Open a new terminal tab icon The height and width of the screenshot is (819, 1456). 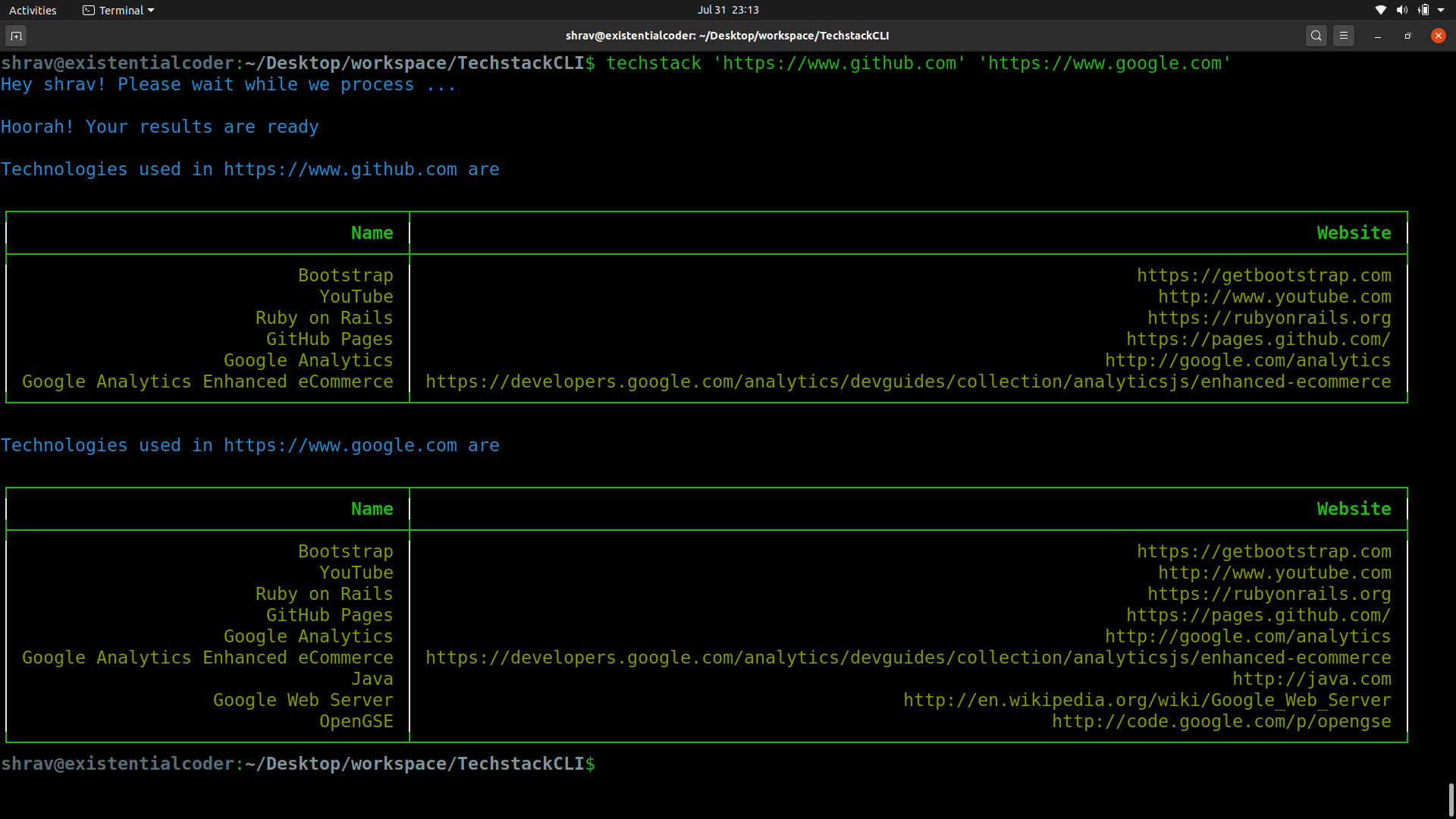click(16, 36)
